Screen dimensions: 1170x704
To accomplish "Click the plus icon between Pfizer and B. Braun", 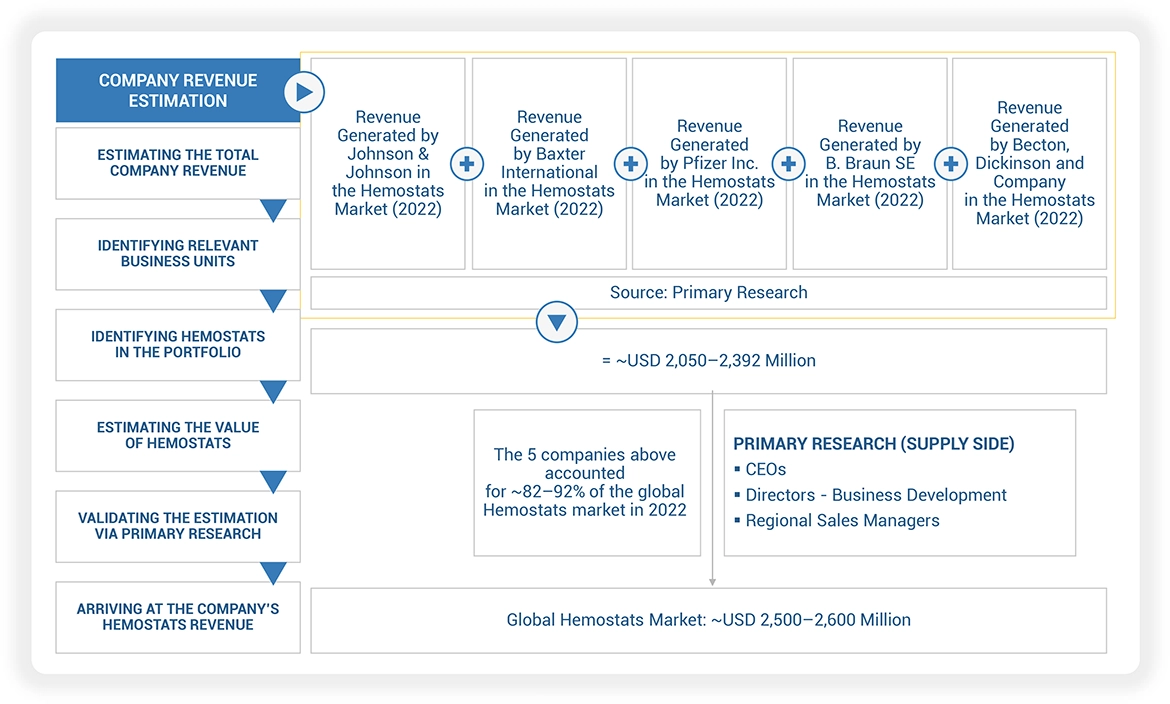I will click(789, 163).
